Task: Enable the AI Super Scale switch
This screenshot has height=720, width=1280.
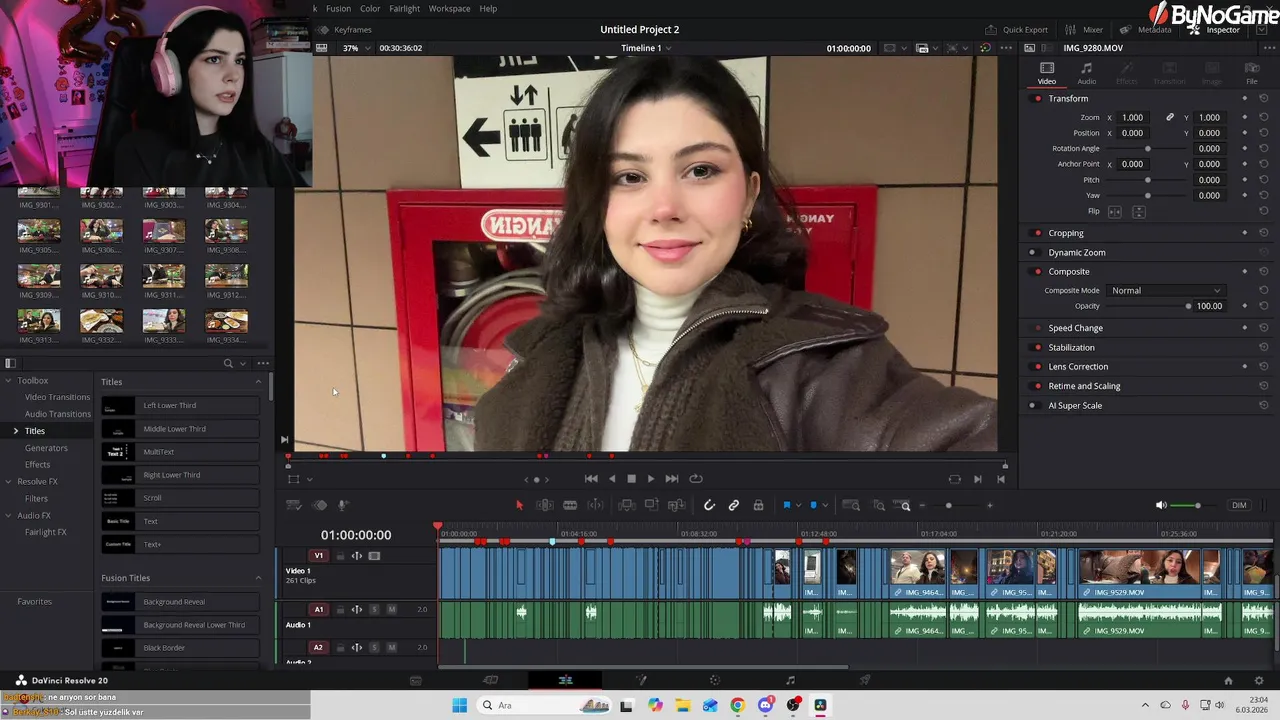Action: coord(1033,405)
